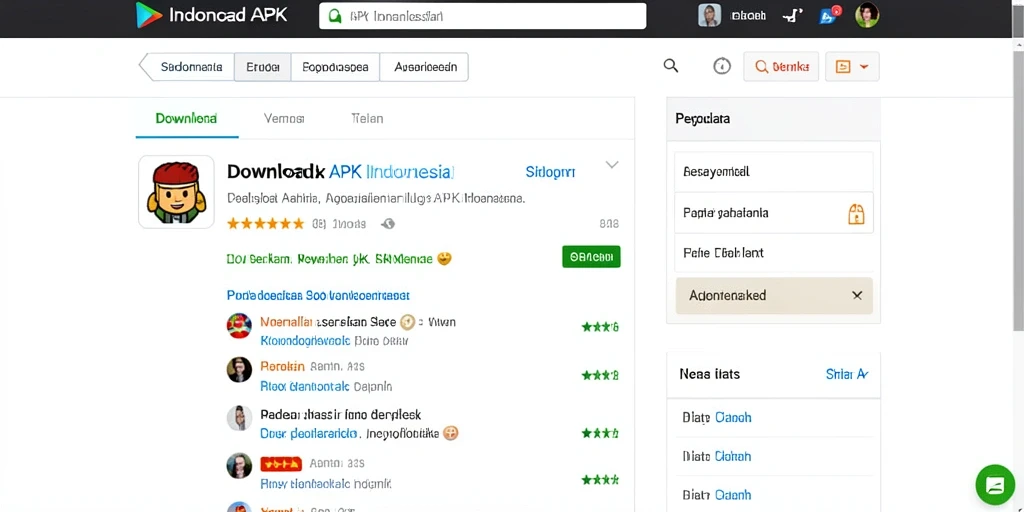The image size is (1024, 512).
Task: Click the avatar of 'Perokiin' review
Action: (x=239, y=370)
